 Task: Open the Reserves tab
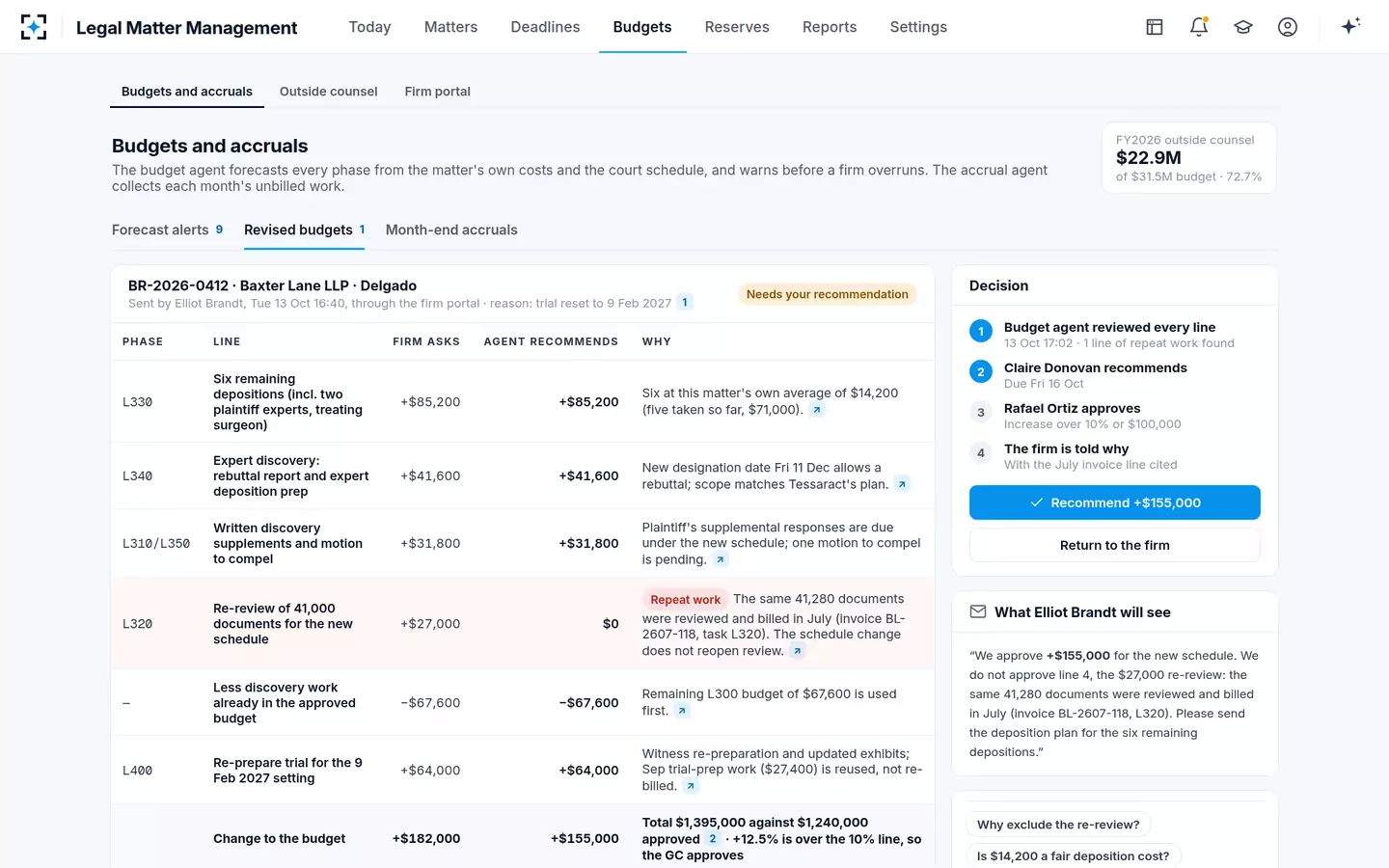pyautogui.click(x=737, y=27)
